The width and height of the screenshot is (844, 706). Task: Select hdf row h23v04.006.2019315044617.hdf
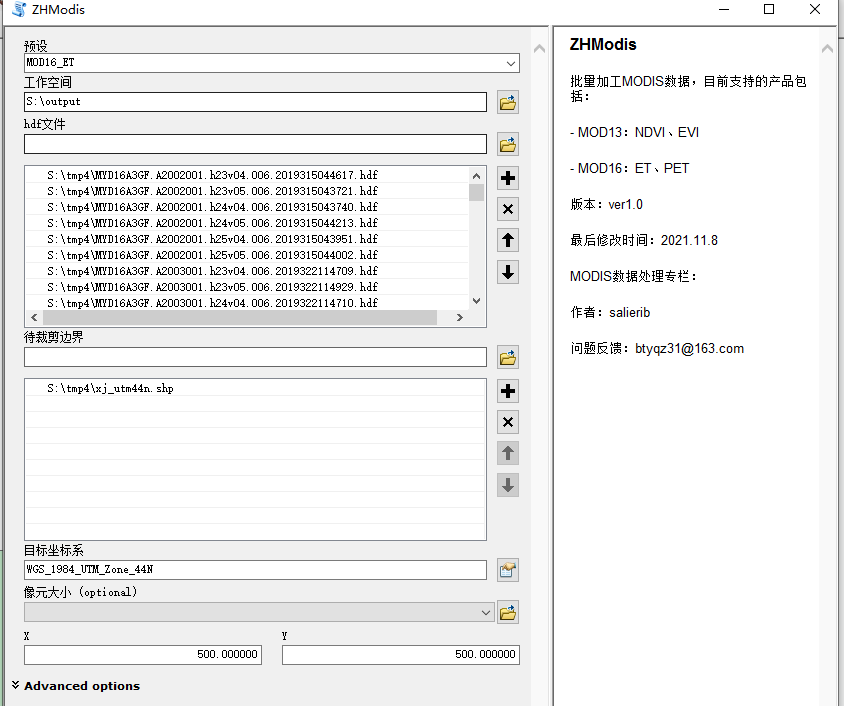[x=248, y=175]
